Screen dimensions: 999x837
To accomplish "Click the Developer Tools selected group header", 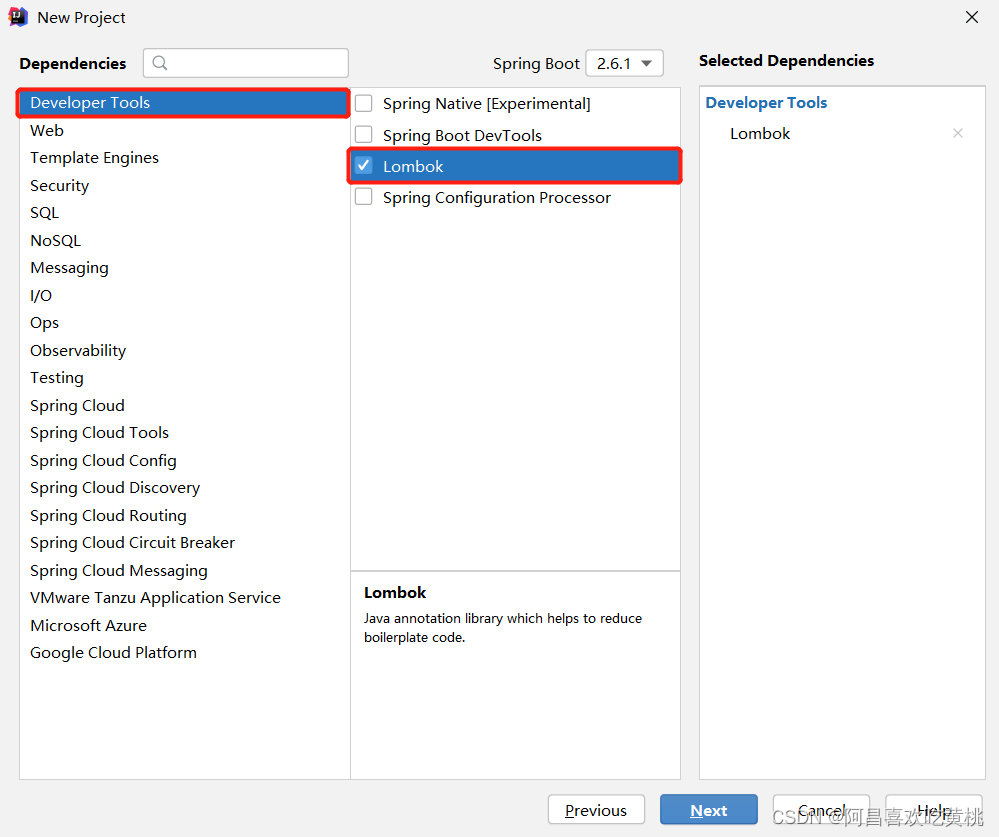I will click(766, 103).
